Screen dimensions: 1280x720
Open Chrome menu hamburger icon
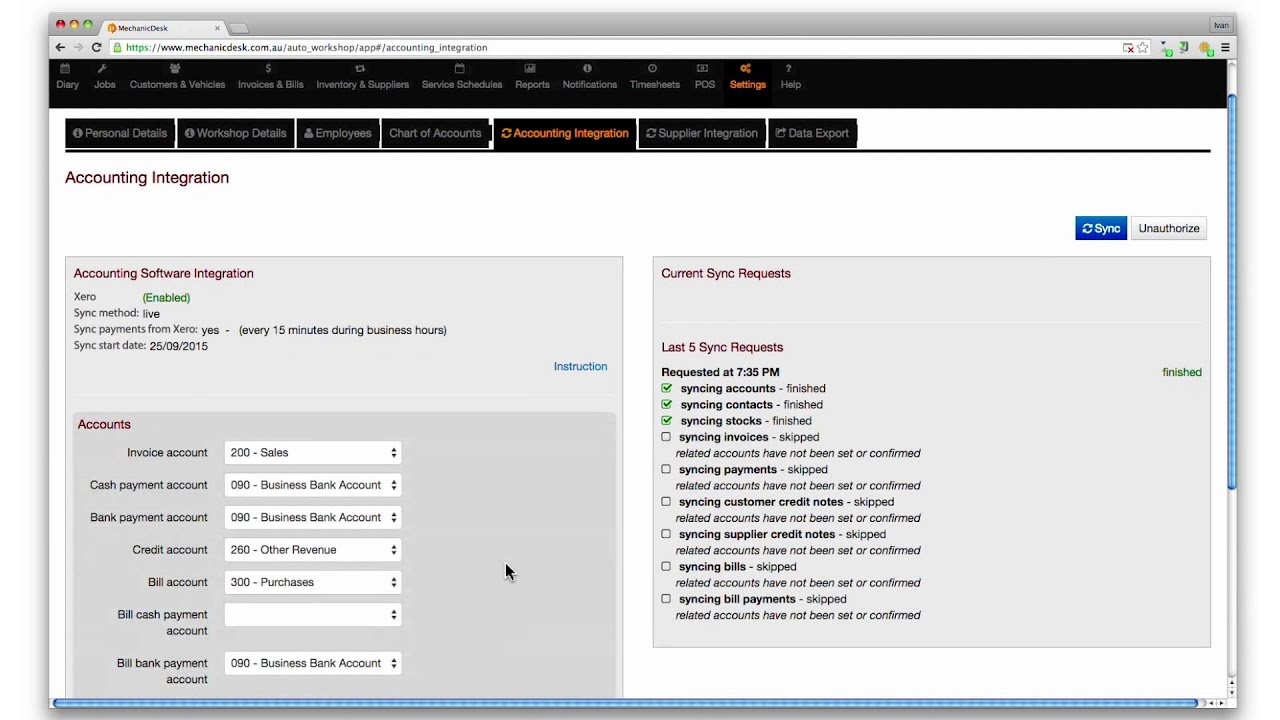[x=1225, y=47]
